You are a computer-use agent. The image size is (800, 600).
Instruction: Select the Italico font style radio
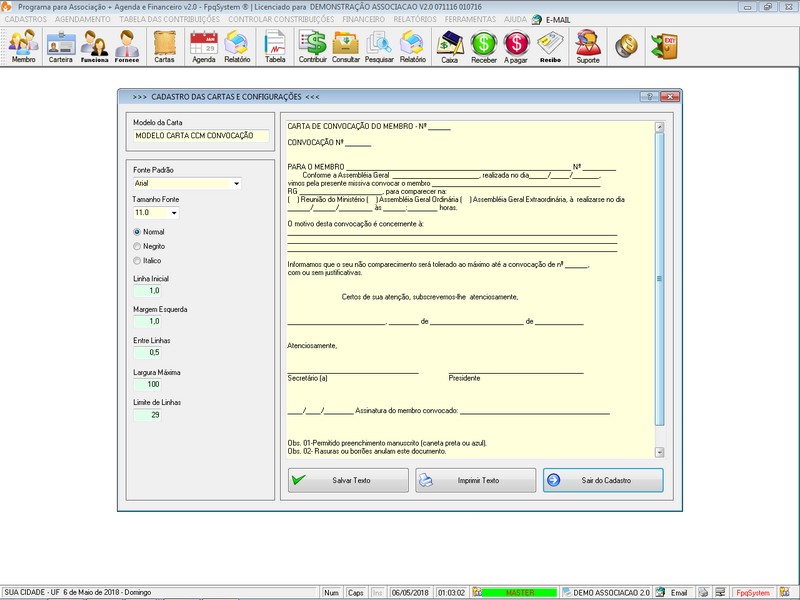click(x=137, y=260)
